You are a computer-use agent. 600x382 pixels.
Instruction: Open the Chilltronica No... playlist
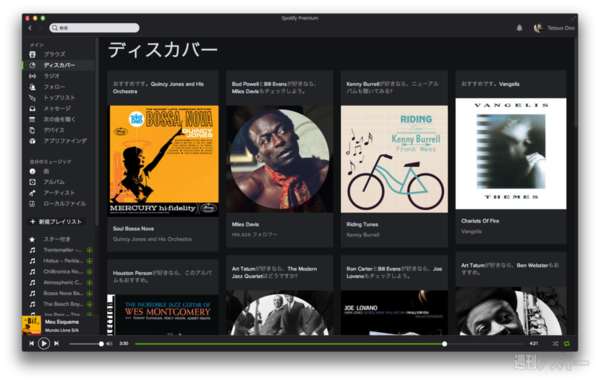(x=63, y=271)
